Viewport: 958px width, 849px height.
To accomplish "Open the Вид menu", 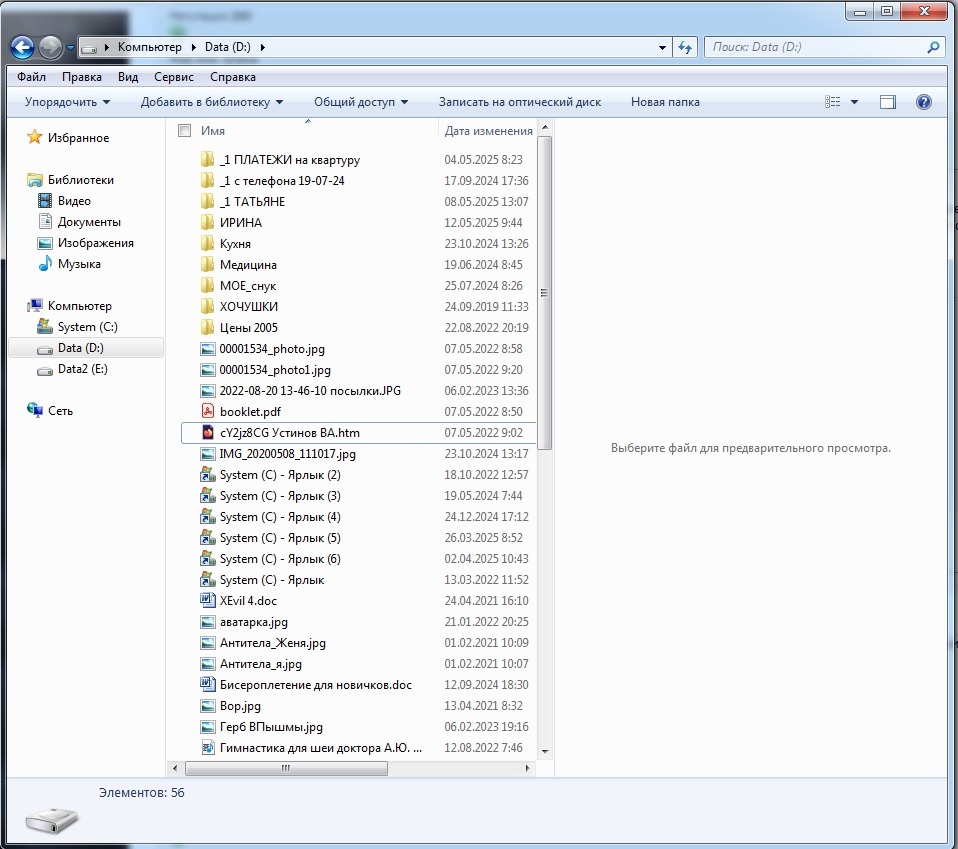I will click(128, 77).
